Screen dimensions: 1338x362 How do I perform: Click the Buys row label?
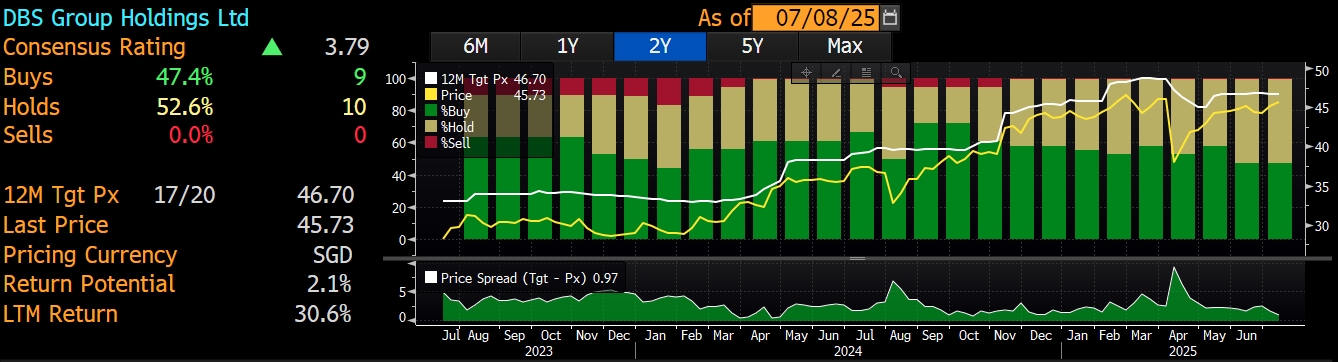(x=28, y=77)
